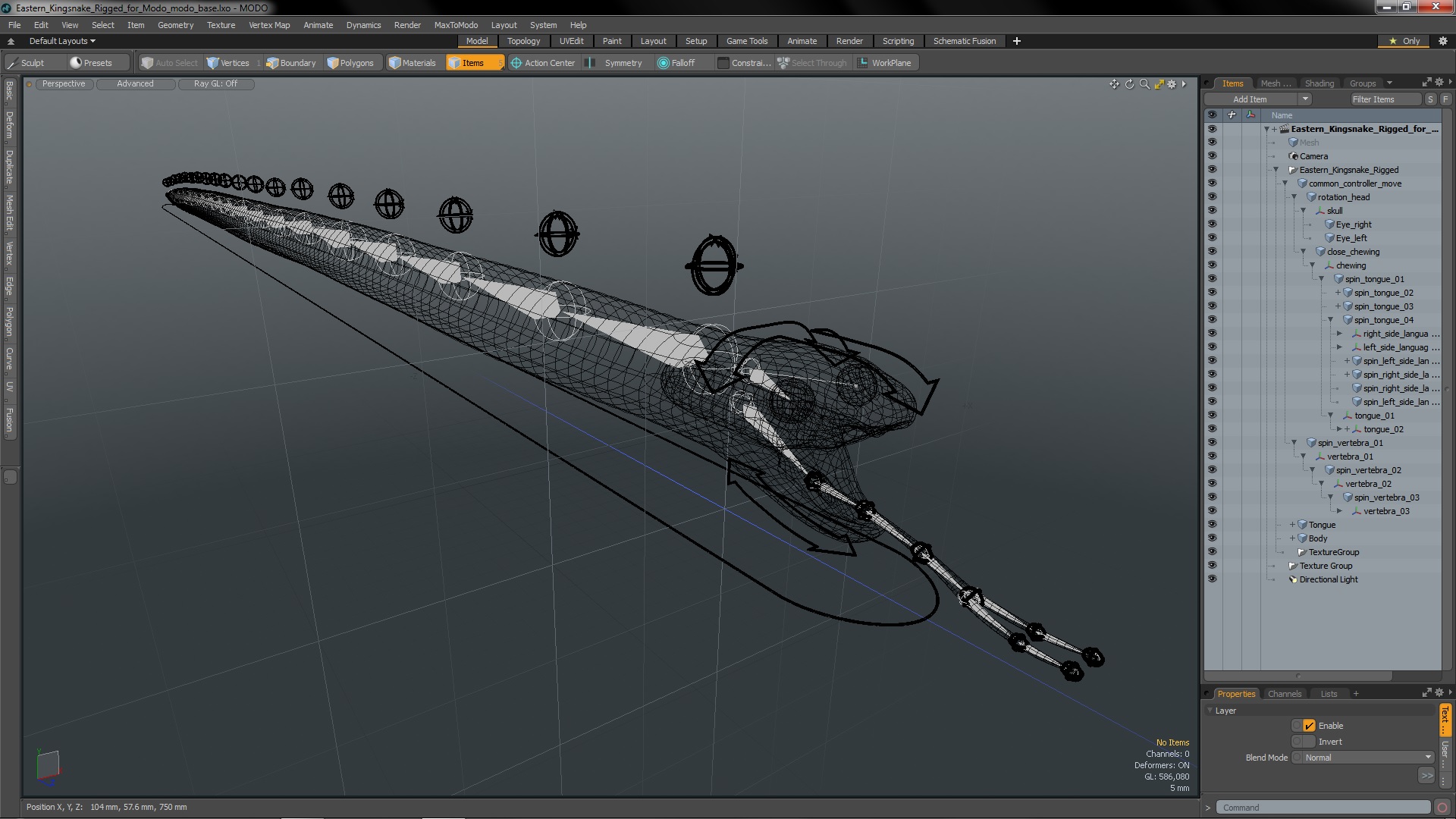Screen dimensions: 1456x819
Task: Open the Vertex Map menu
Action: point(269,25)
